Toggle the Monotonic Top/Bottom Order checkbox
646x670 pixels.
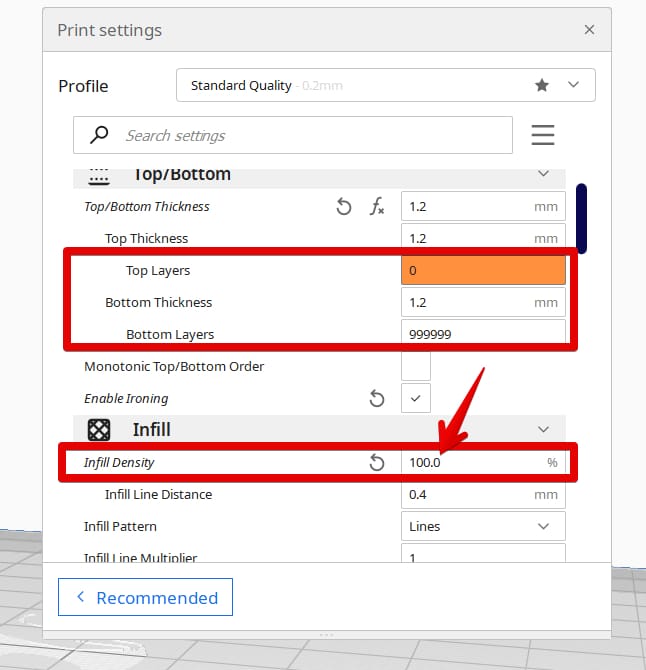416,366
